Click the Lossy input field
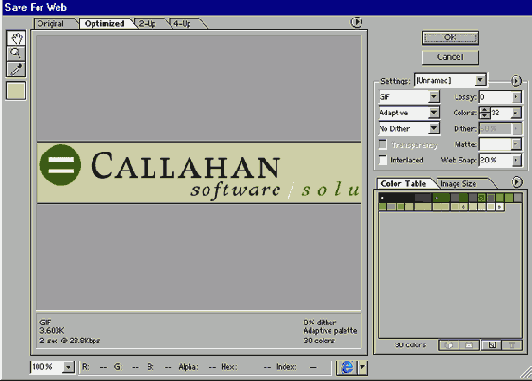 coord(496,97)
